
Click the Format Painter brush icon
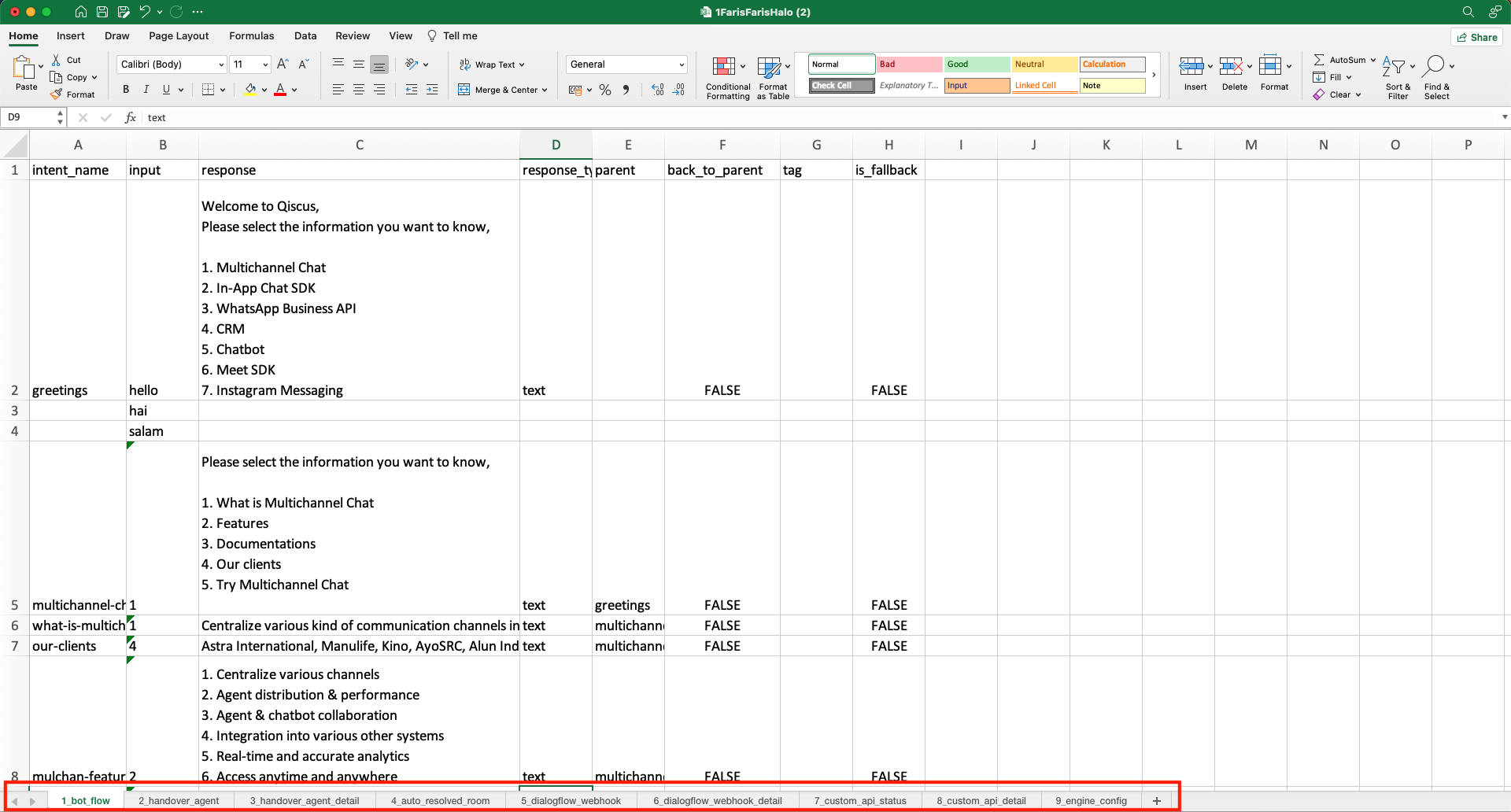[57, 94]
